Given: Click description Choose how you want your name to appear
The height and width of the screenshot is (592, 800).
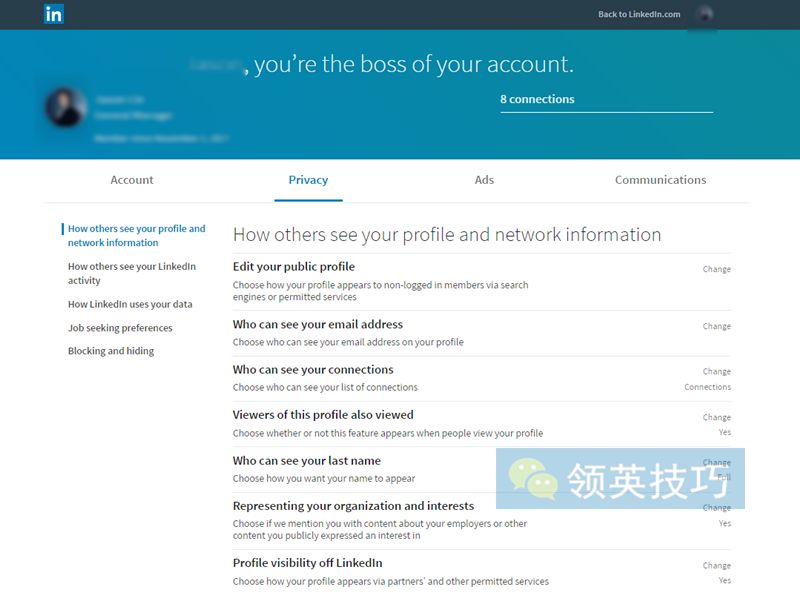Looking at the screenshot, I should pyautogui.click(x=323, y=479).
